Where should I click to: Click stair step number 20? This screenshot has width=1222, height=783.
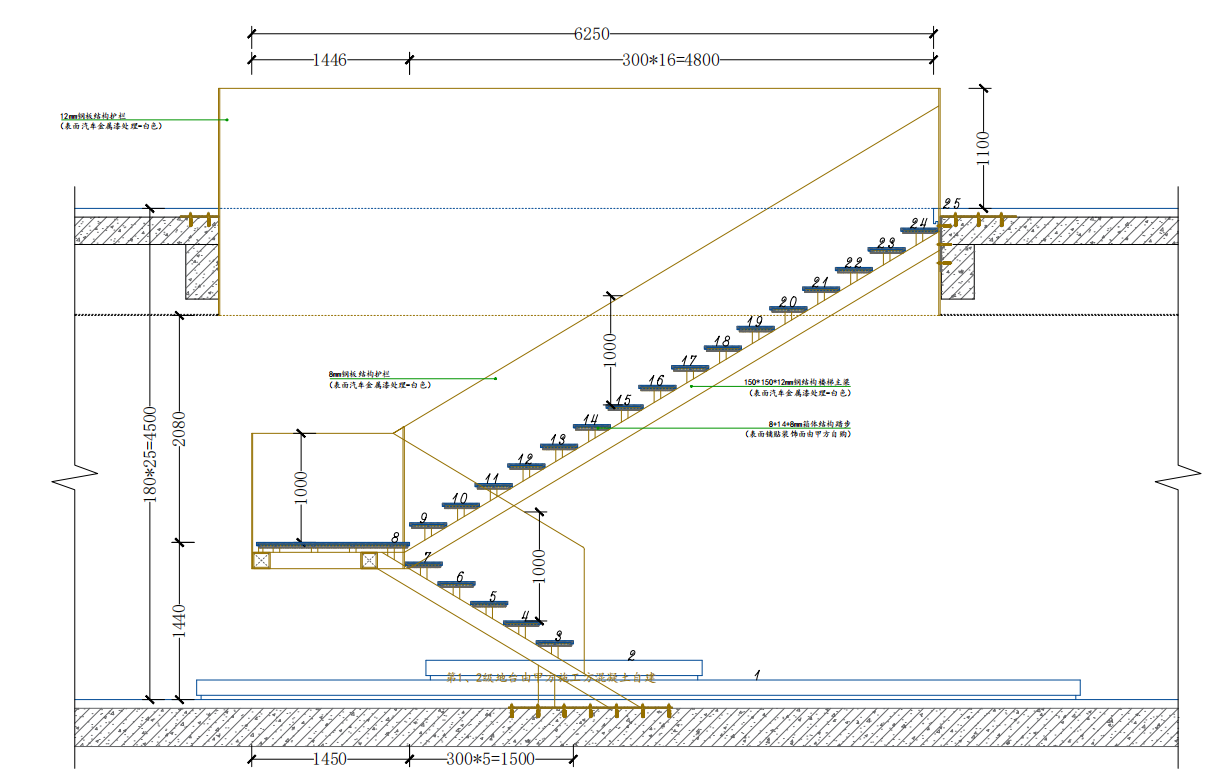pos(788,301)
